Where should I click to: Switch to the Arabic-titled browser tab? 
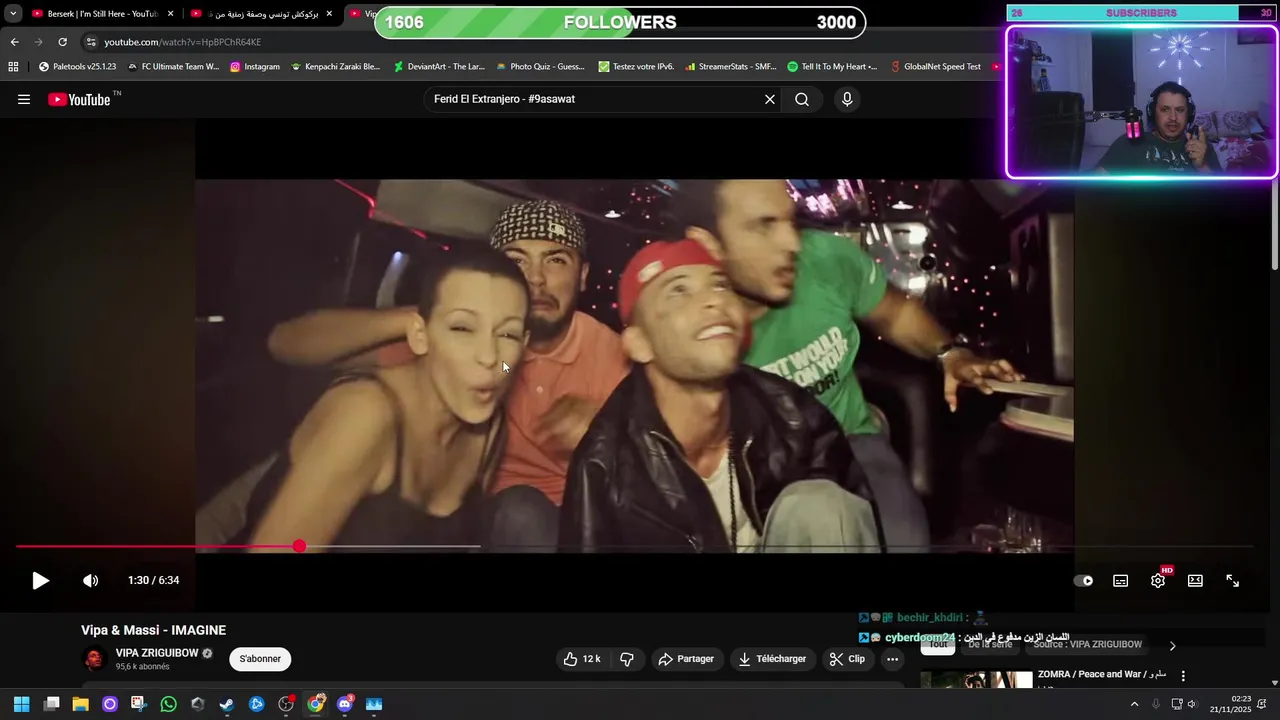262,14
